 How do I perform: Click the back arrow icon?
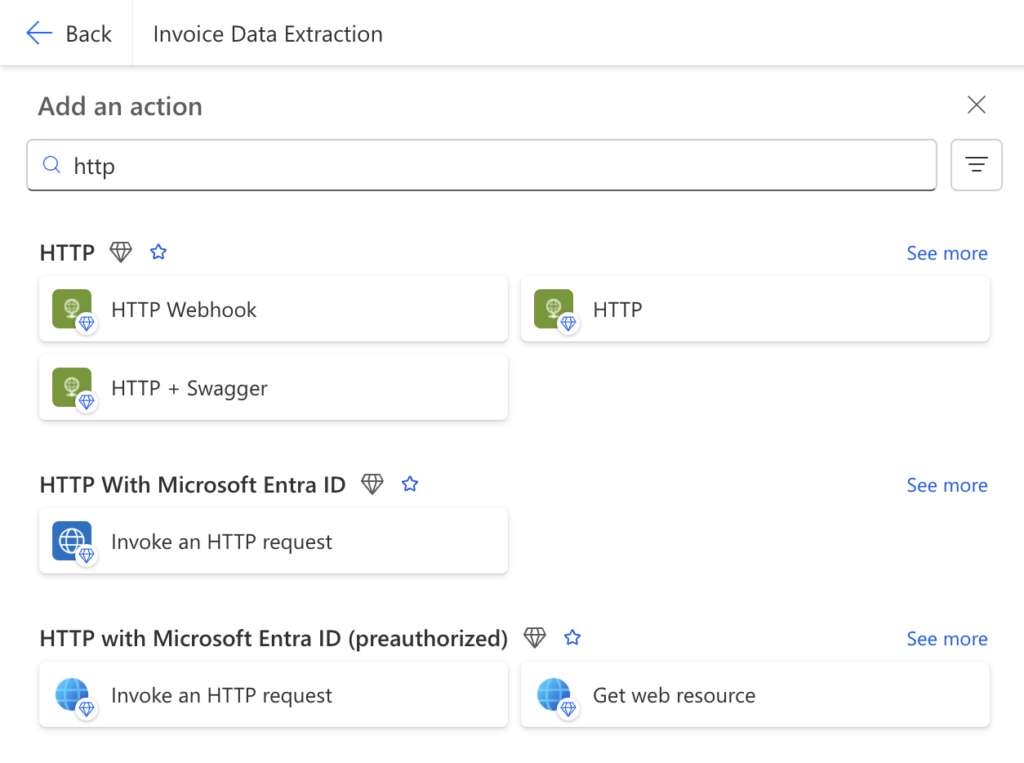(39, 33)
